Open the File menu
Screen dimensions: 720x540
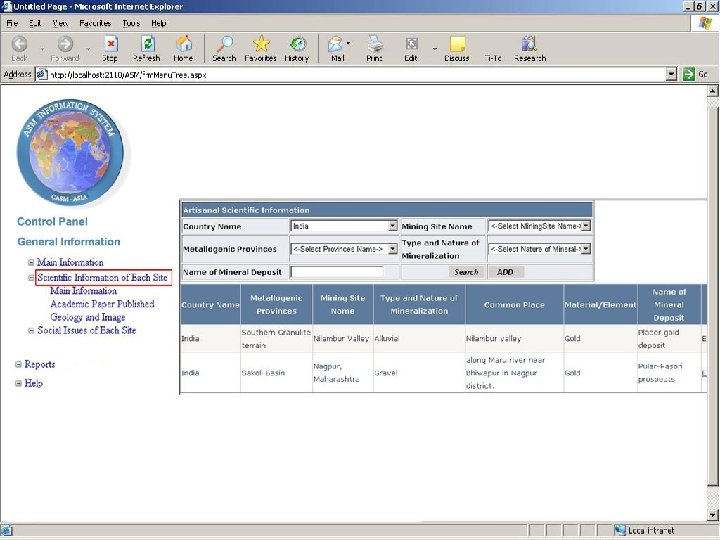(12, 23)
